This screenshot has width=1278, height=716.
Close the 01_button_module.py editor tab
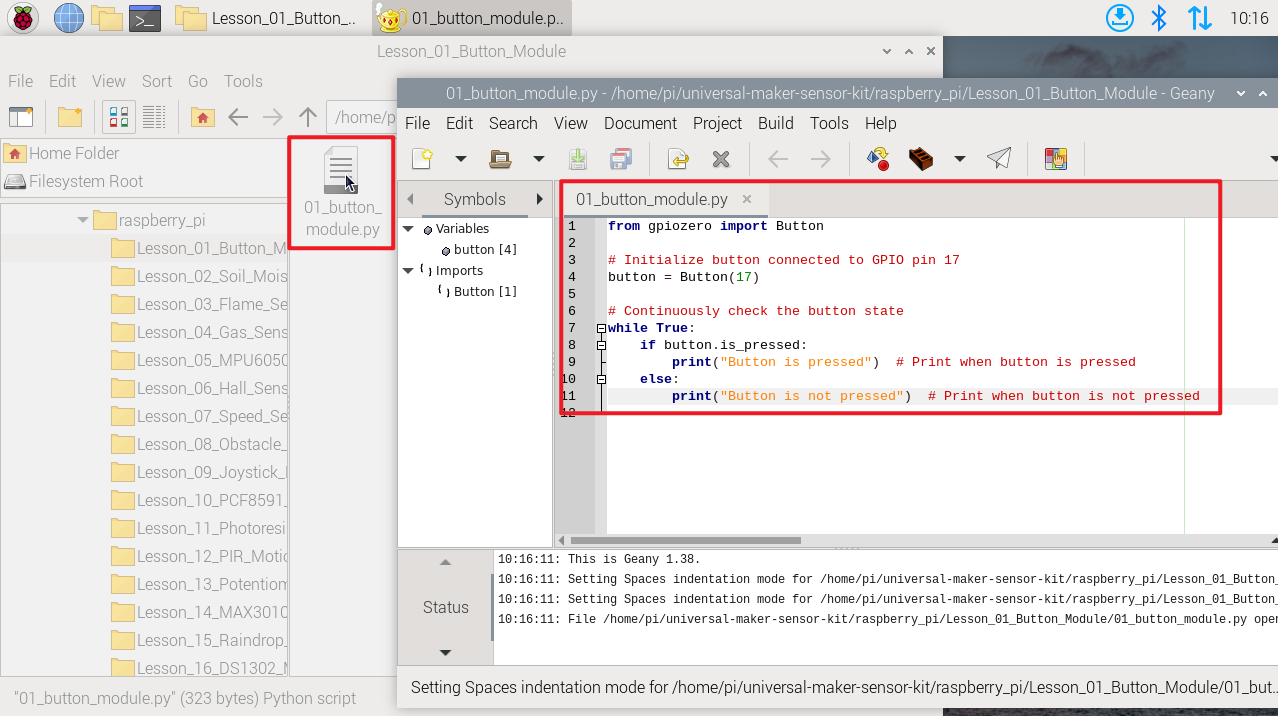click(747, 199)
